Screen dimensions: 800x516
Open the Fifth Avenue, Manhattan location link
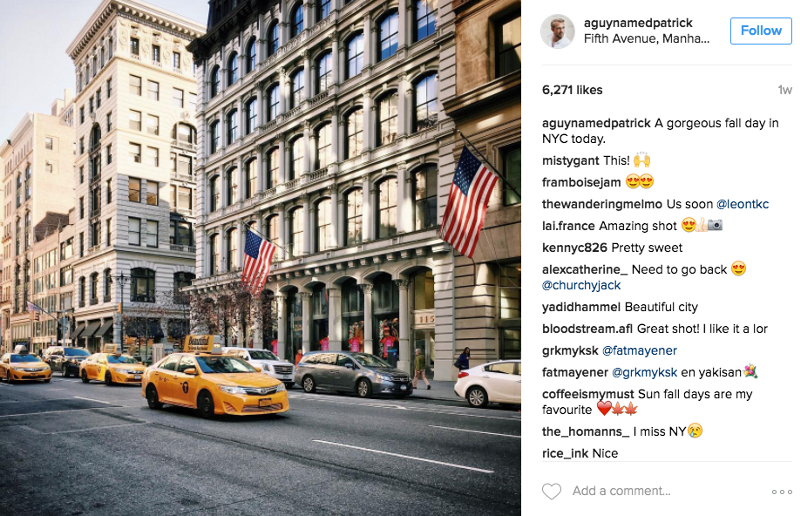click(646, 39)
